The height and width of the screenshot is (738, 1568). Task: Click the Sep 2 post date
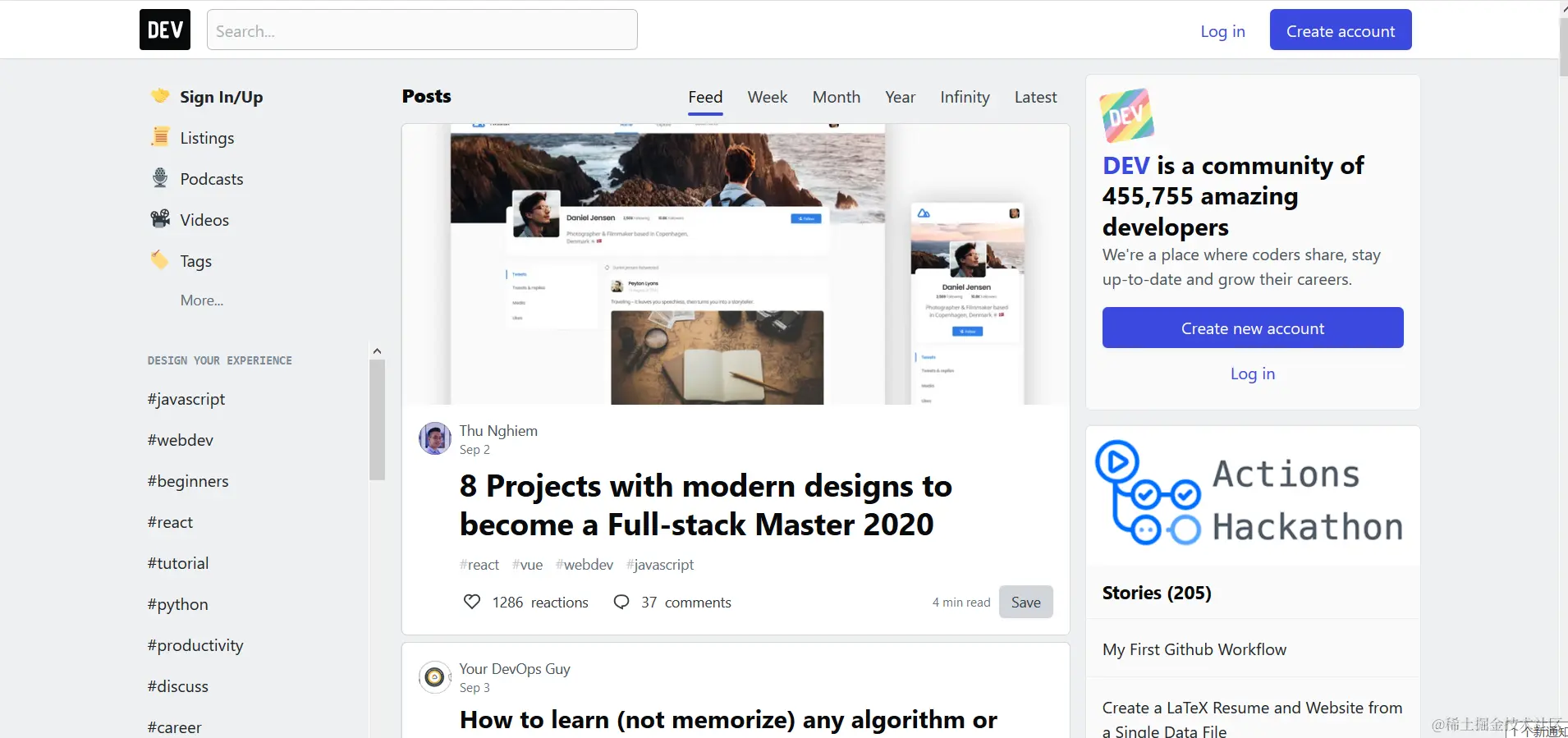(x=475, y=449)
